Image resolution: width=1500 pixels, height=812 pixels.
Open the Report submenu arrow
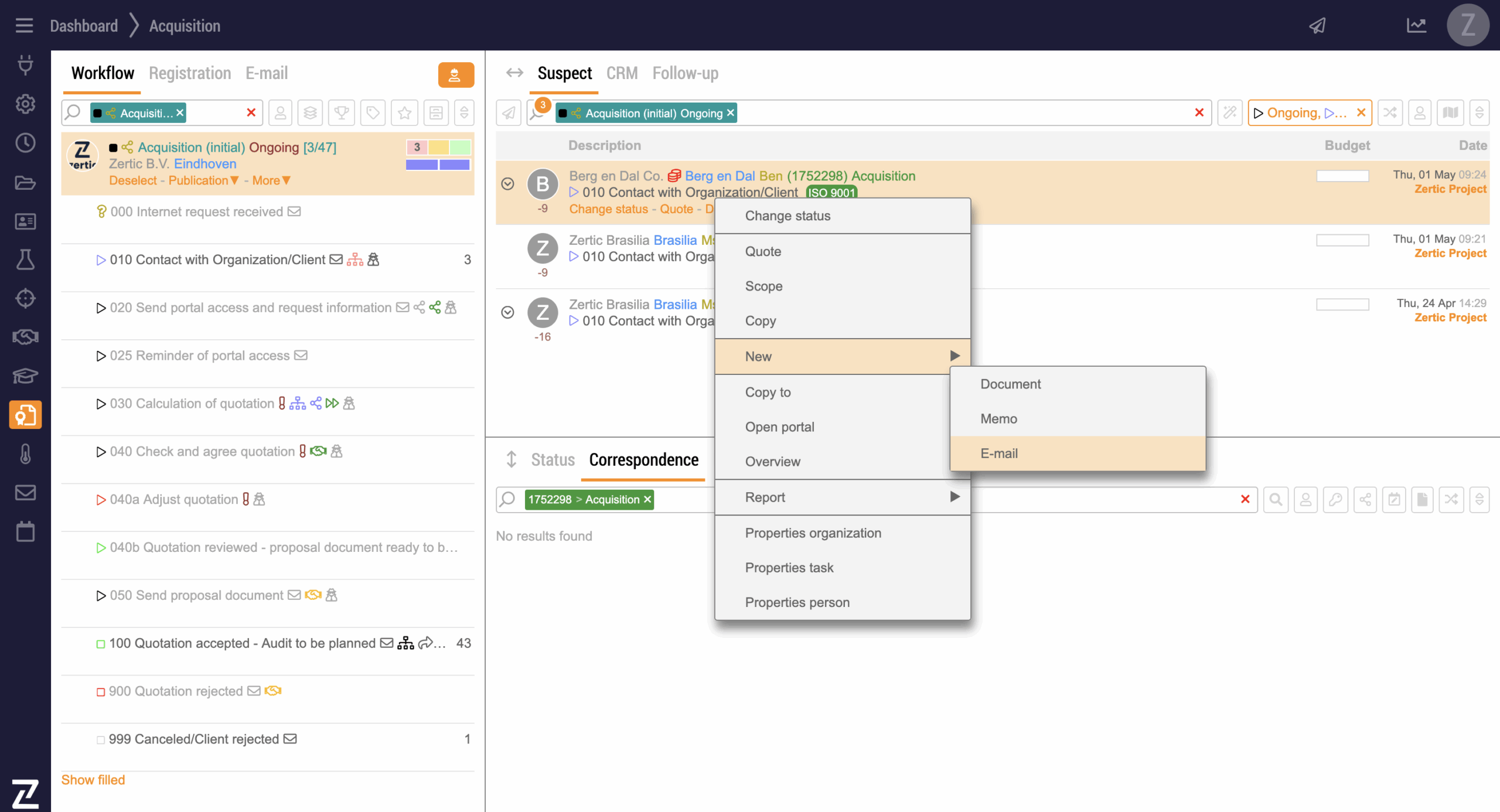point(954,497)
